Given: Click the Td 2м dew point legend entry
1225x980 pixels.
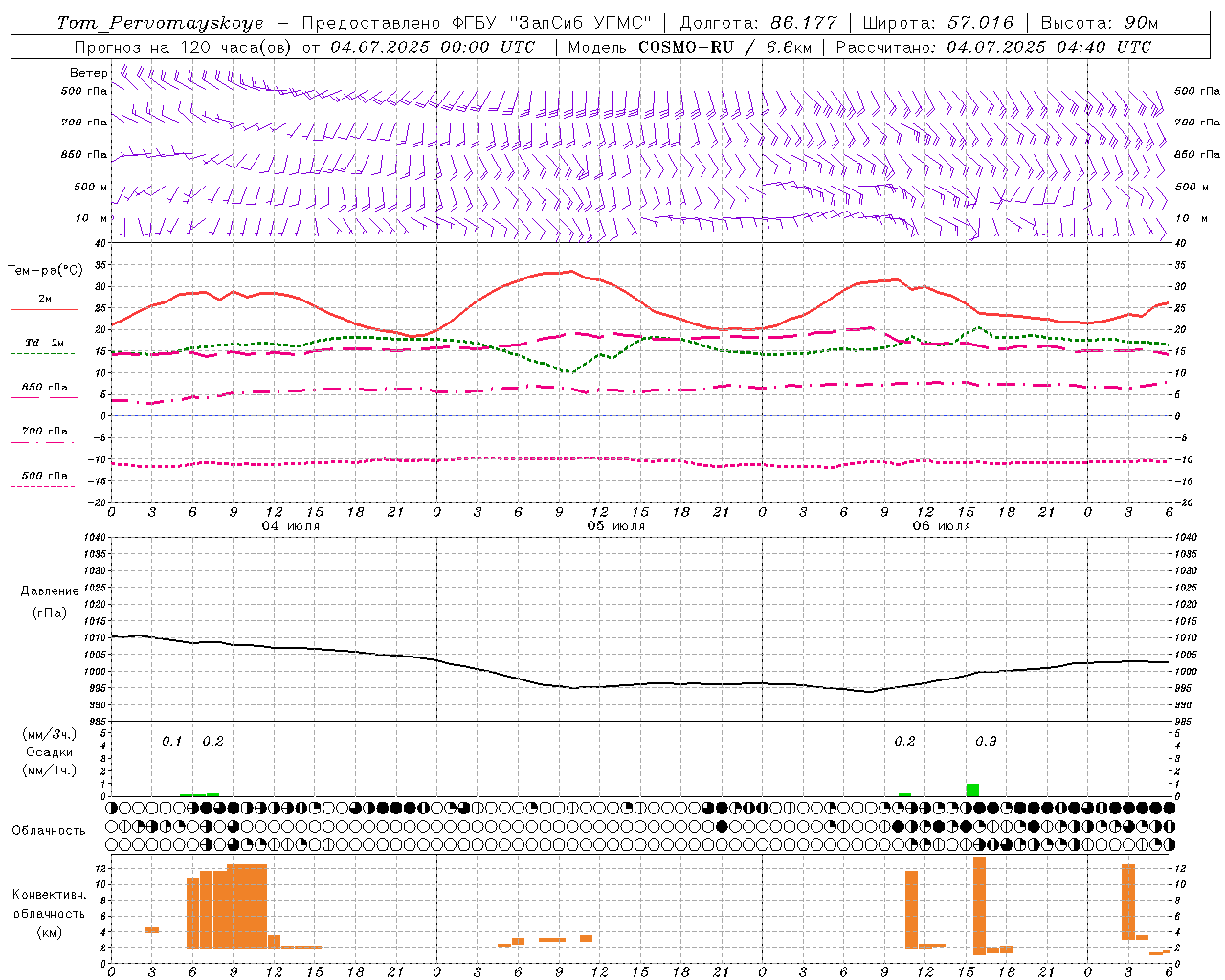Looking at the screenshot, I should point(44,343).
